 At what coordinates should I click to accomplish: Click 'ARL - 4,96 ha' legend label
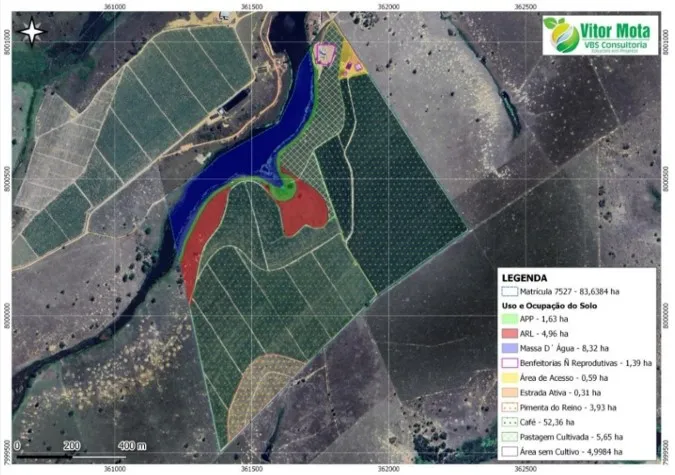click(x=544, y=334)
